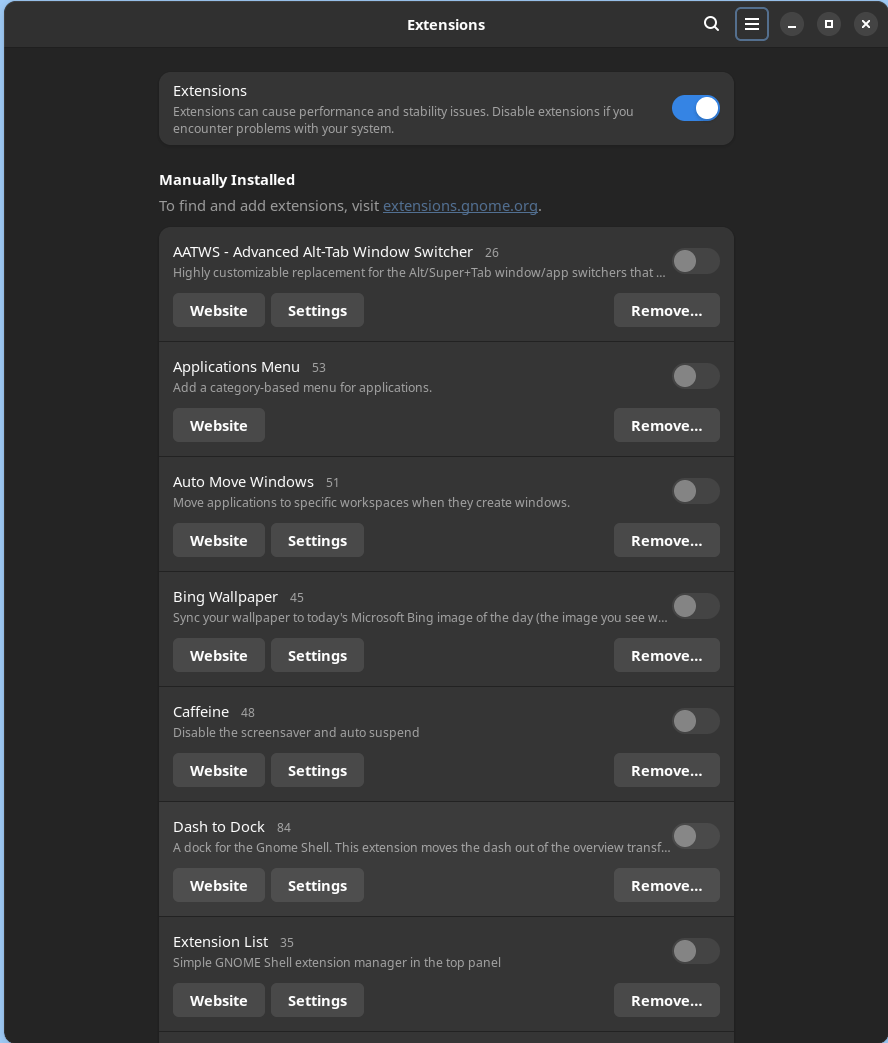This screenshot has height=1043, width=888.
Task: Disable all extensions with the master switch
Action: click(x=696, y=107)
